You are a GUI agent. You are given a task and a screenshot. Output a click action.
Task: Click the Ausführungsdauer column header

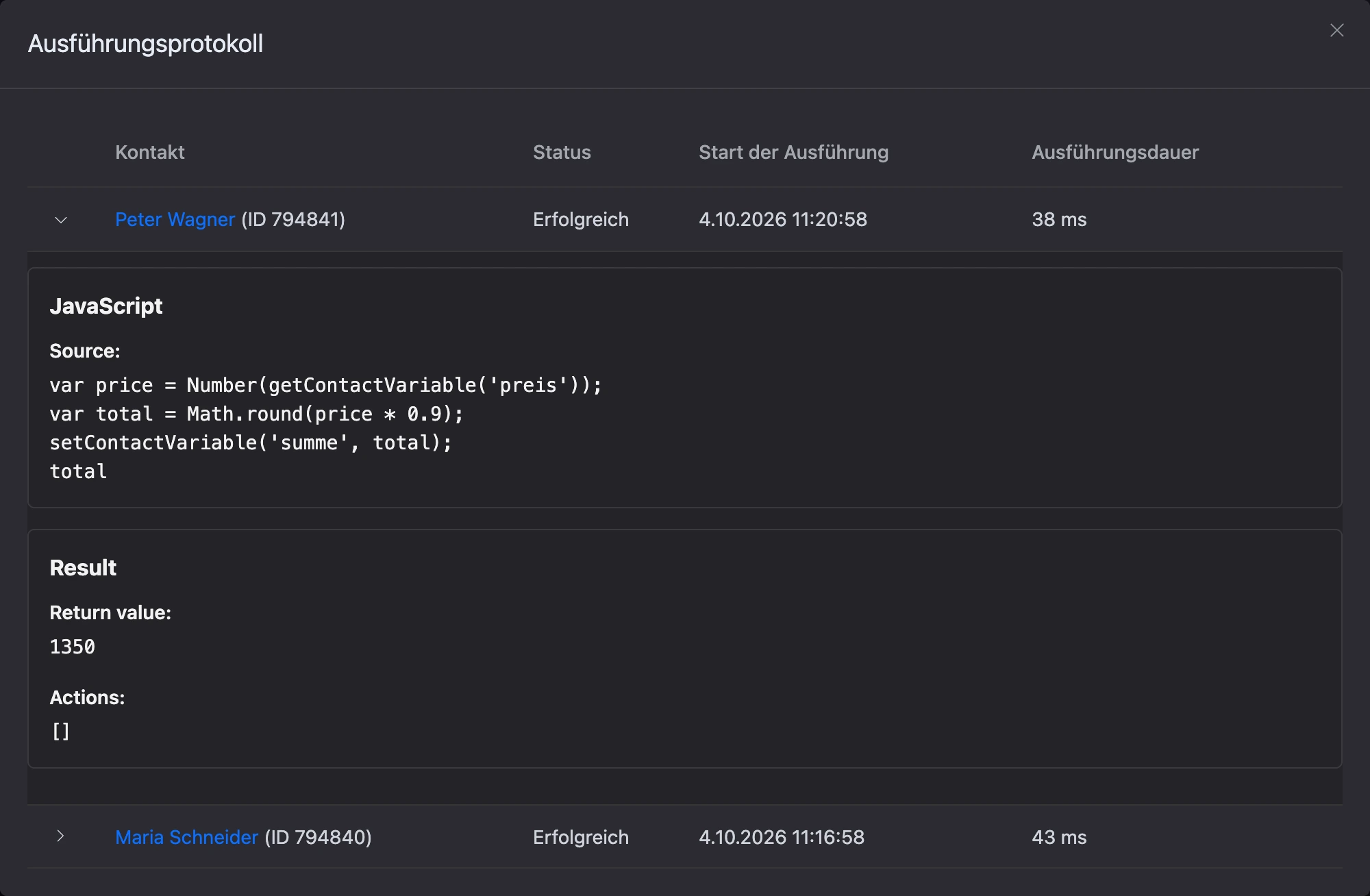1115,152
